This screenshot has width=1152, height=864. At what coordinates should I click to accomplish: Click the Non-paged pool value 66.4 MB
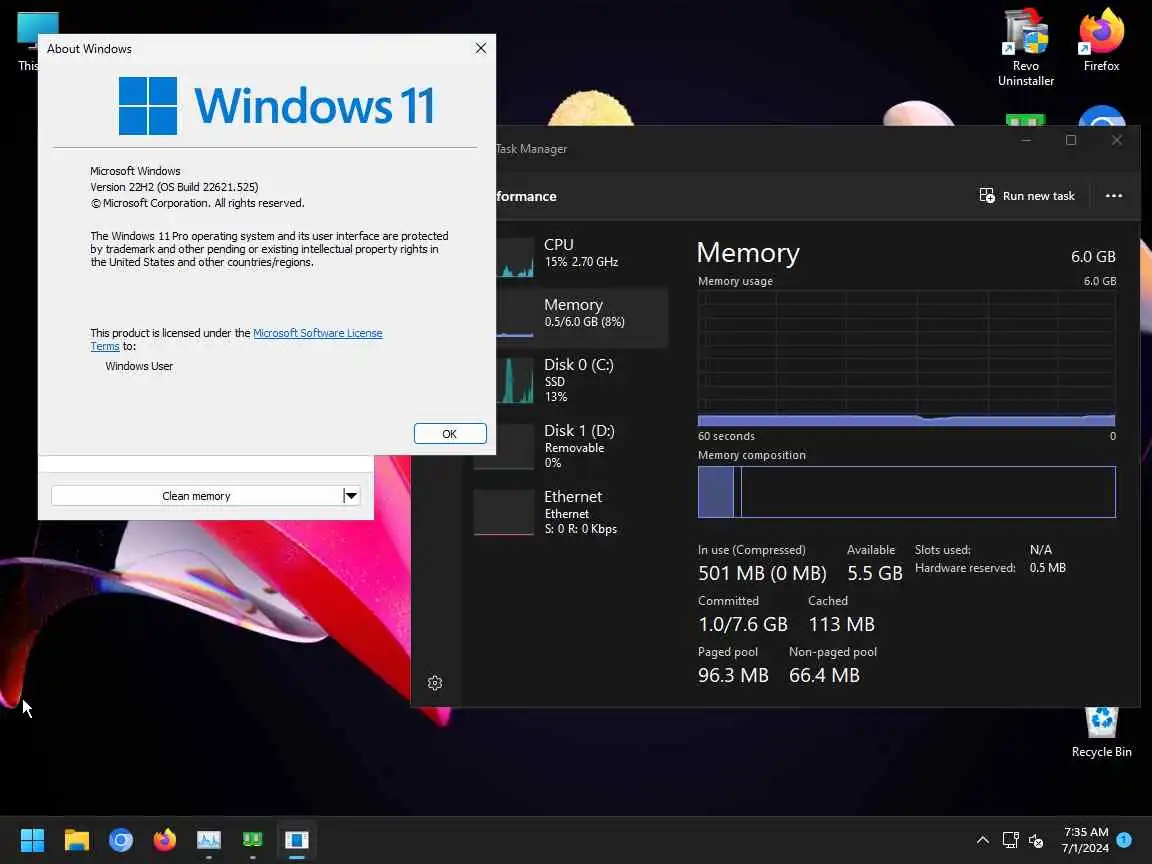pyautogui.click(x=824, y=675)
